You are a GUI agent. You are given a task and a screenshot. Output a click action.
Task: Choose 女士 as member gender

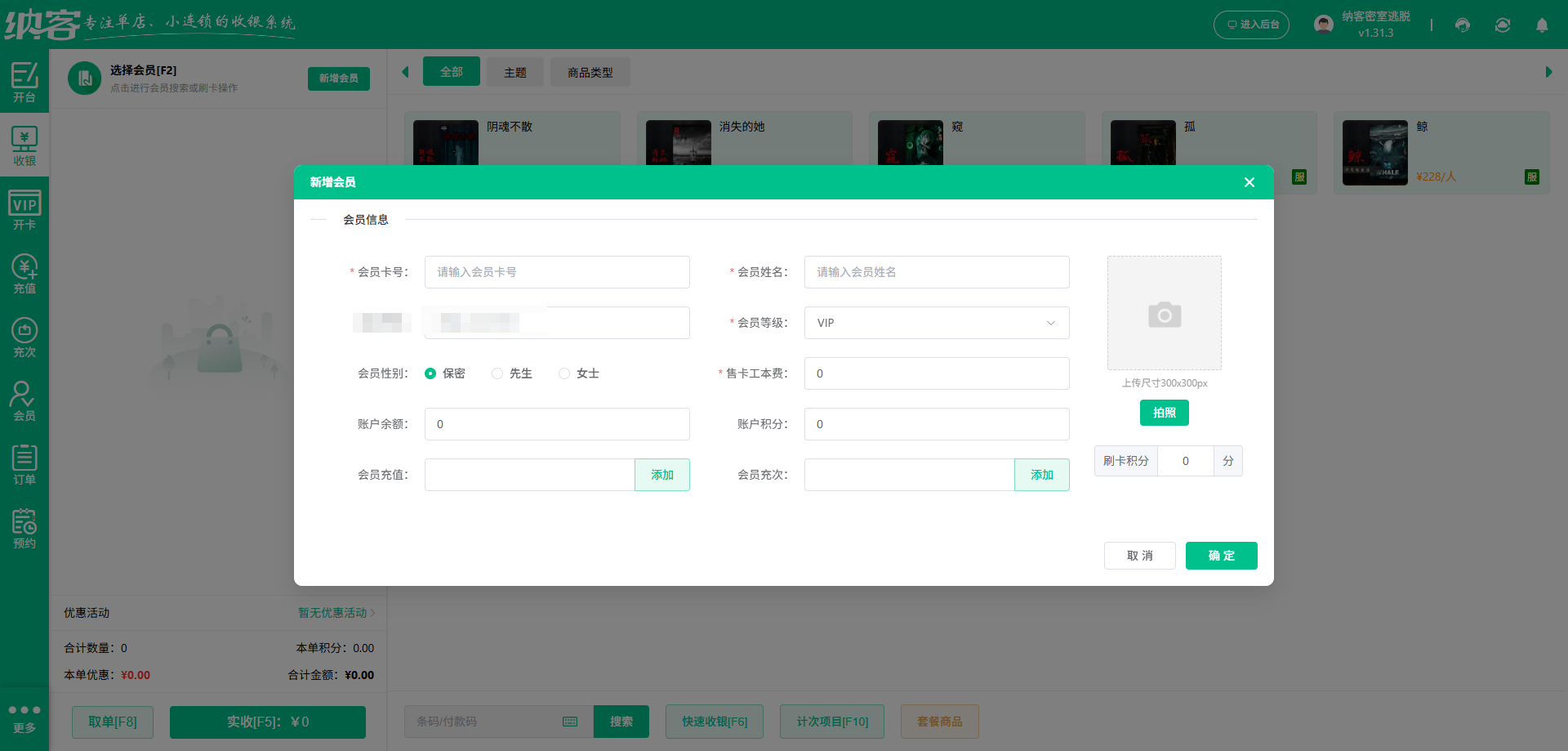tap(563, 373)
